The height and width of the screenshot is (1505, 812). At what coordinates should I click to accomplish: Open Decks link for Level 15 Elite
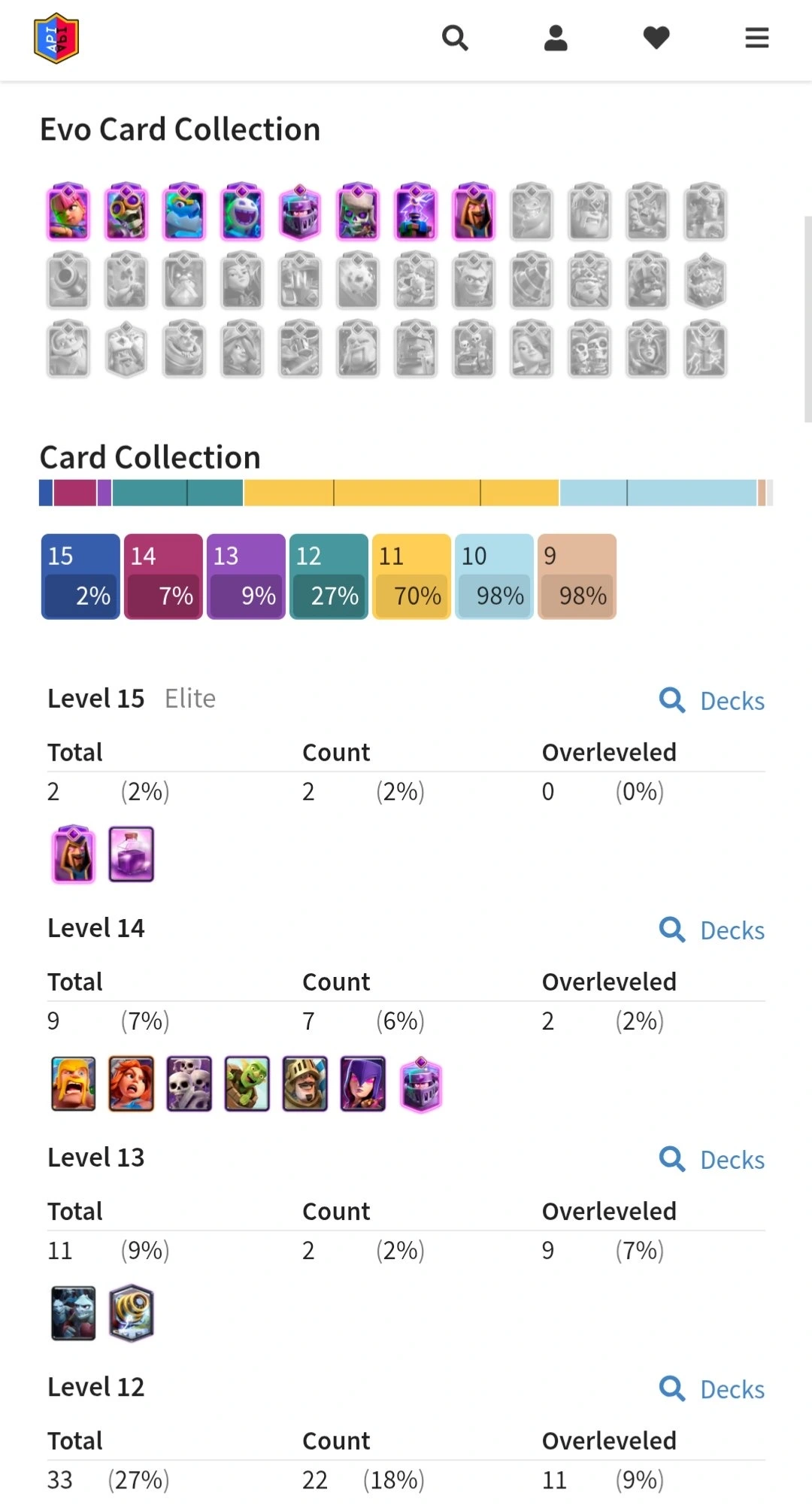pyautogui.click(x=712, y=701)
